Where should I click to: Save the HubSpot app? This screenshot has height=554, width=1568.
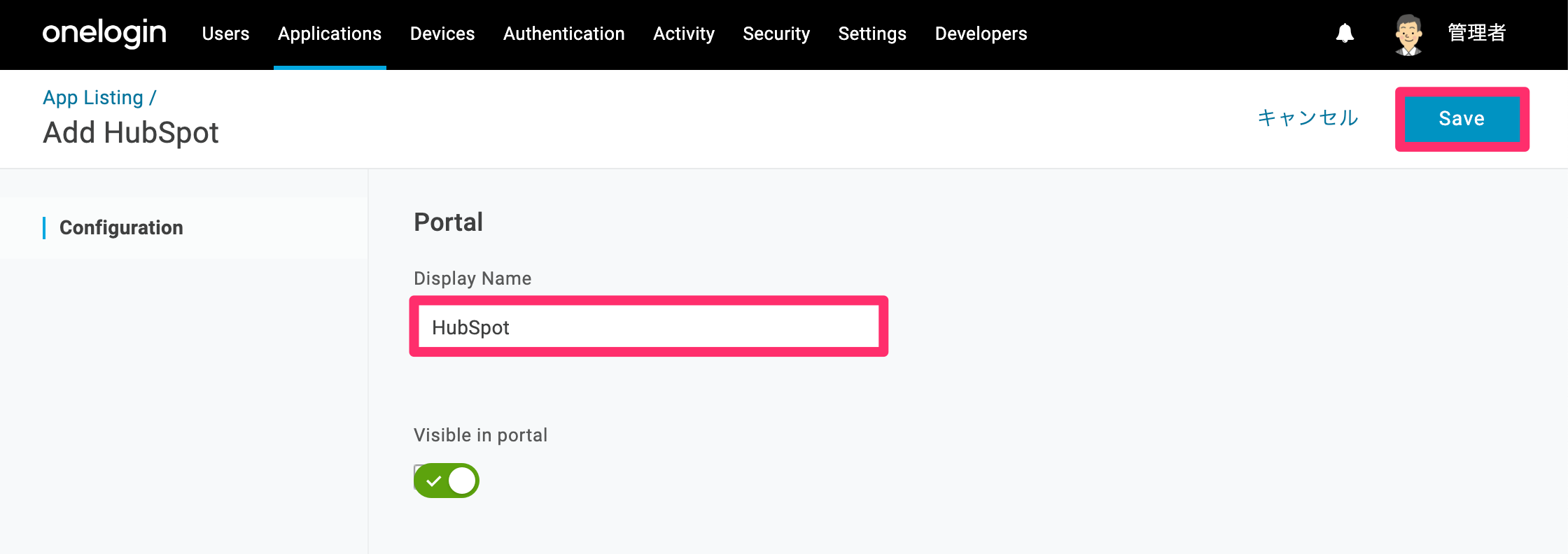tap(1462, 119)
